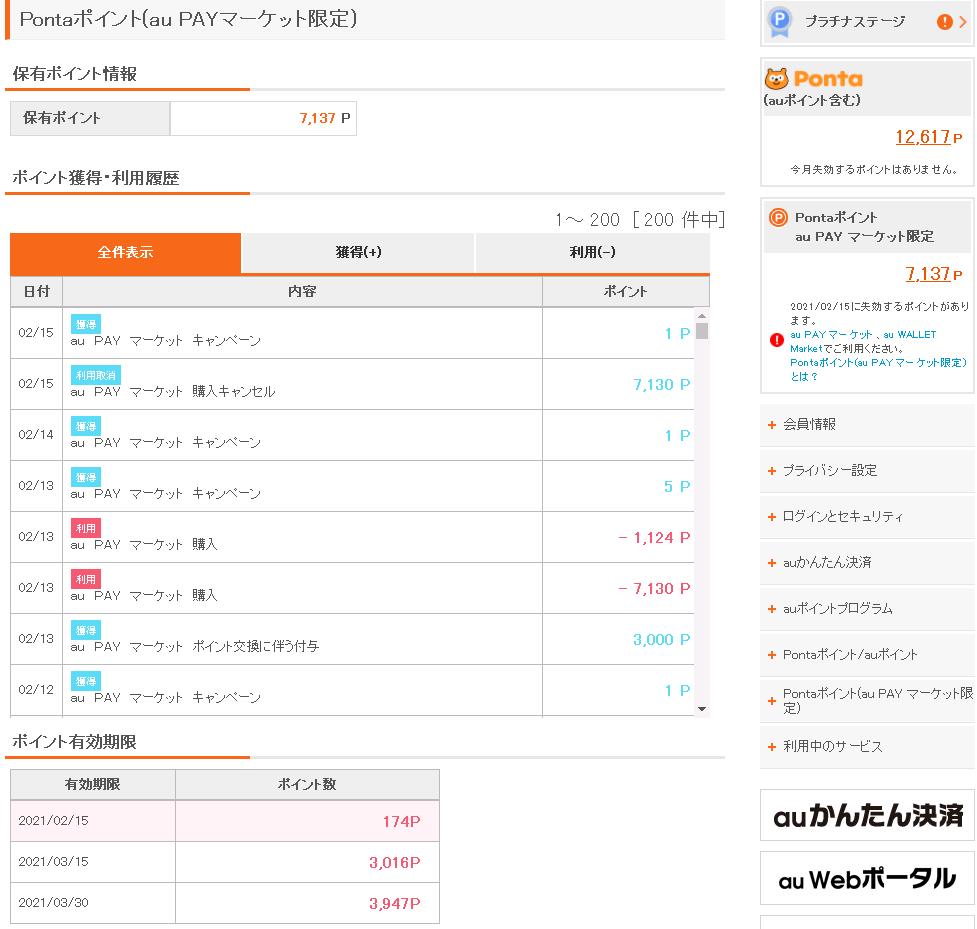Image resolution: width=977 pixels, height=929 pixels.
Task: Click the red warning icon near expiry notice
Action: pyautogui.click(x=776, y=340)
